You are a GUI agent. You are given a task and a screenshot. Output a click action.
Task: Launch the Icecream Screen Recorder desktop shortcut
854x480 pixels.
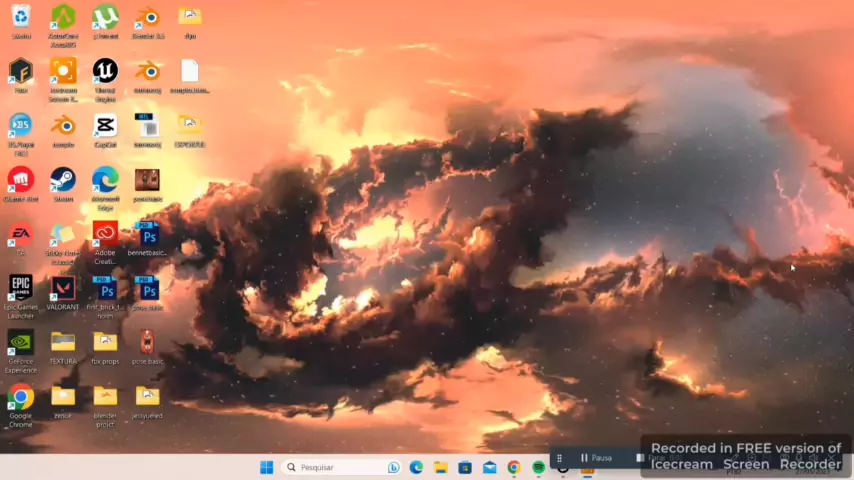point(63,80)
